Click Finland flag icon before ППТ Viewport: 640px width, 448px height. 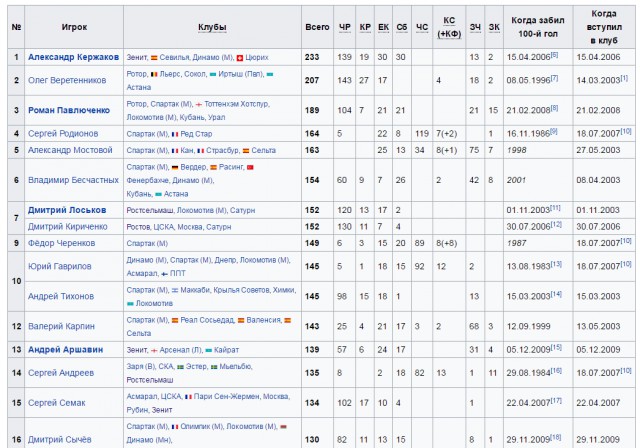tap(164, 274)
